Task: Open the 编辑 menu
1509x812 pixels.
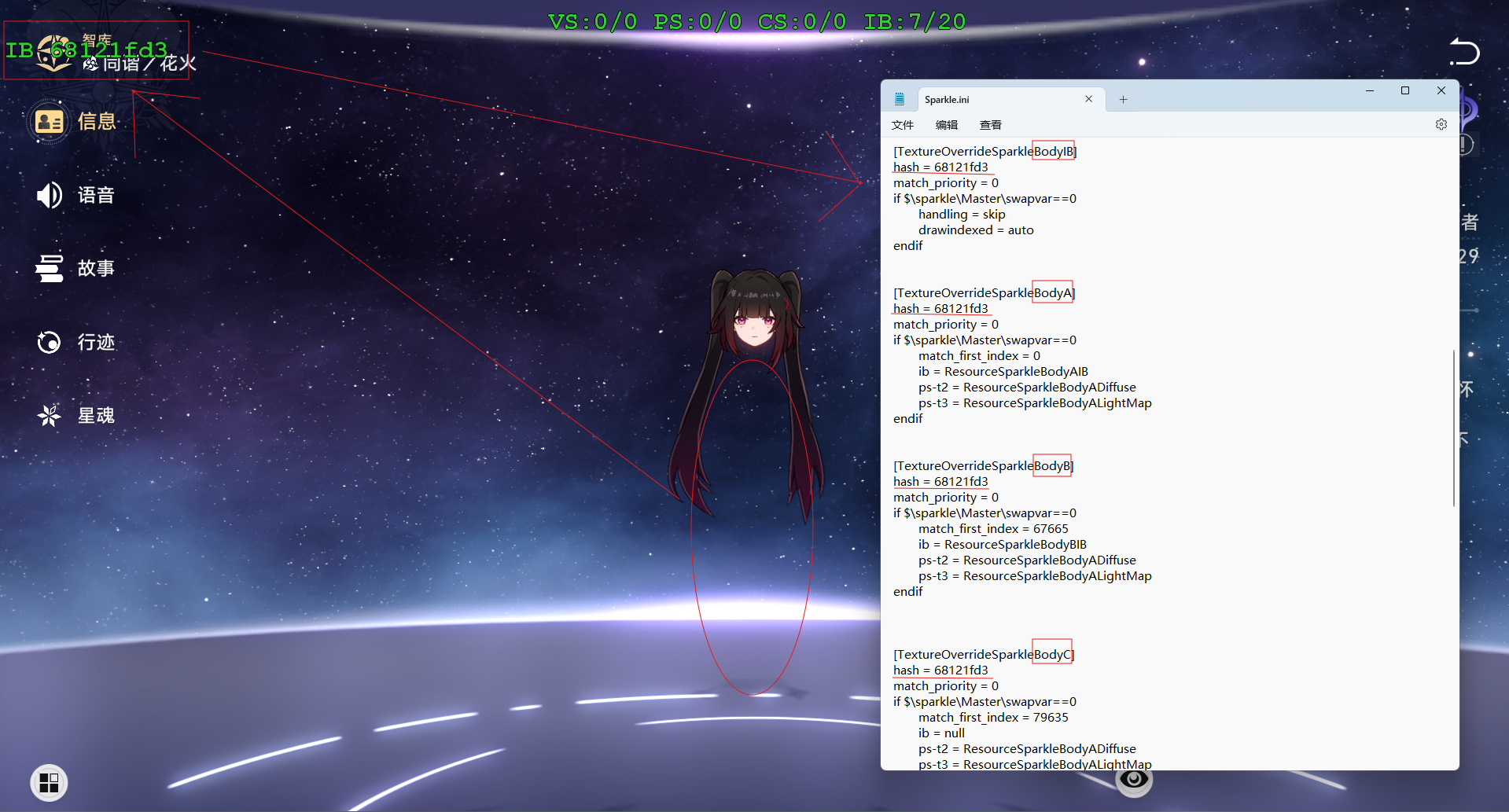Action: 947,125
